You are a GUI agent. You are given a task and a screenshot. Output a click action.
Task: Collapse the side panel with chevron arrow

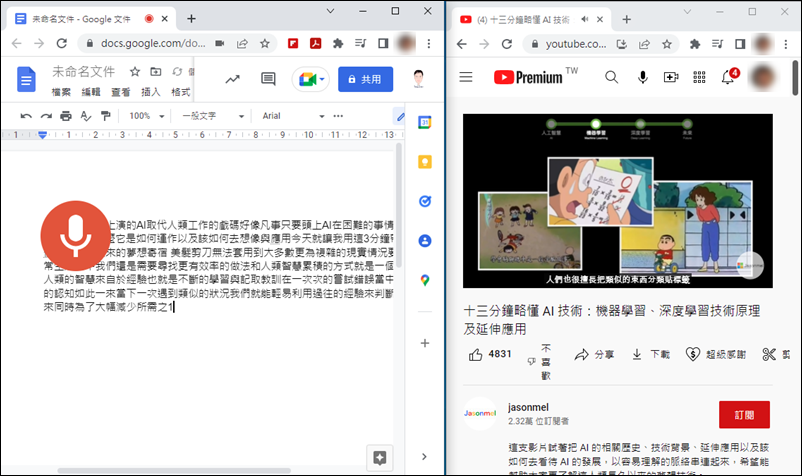click(x=424, y=457)
